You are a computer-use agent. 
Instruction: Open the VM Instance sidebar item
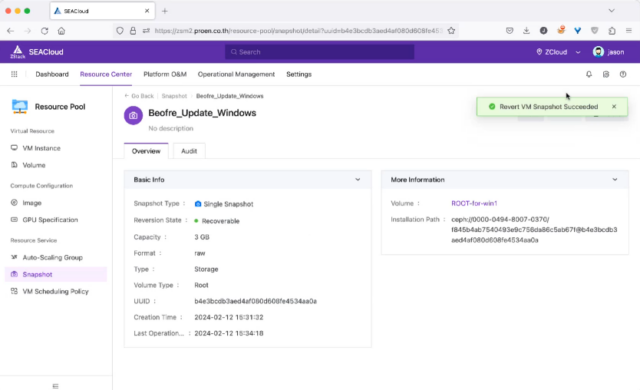(x=56, y=148)
